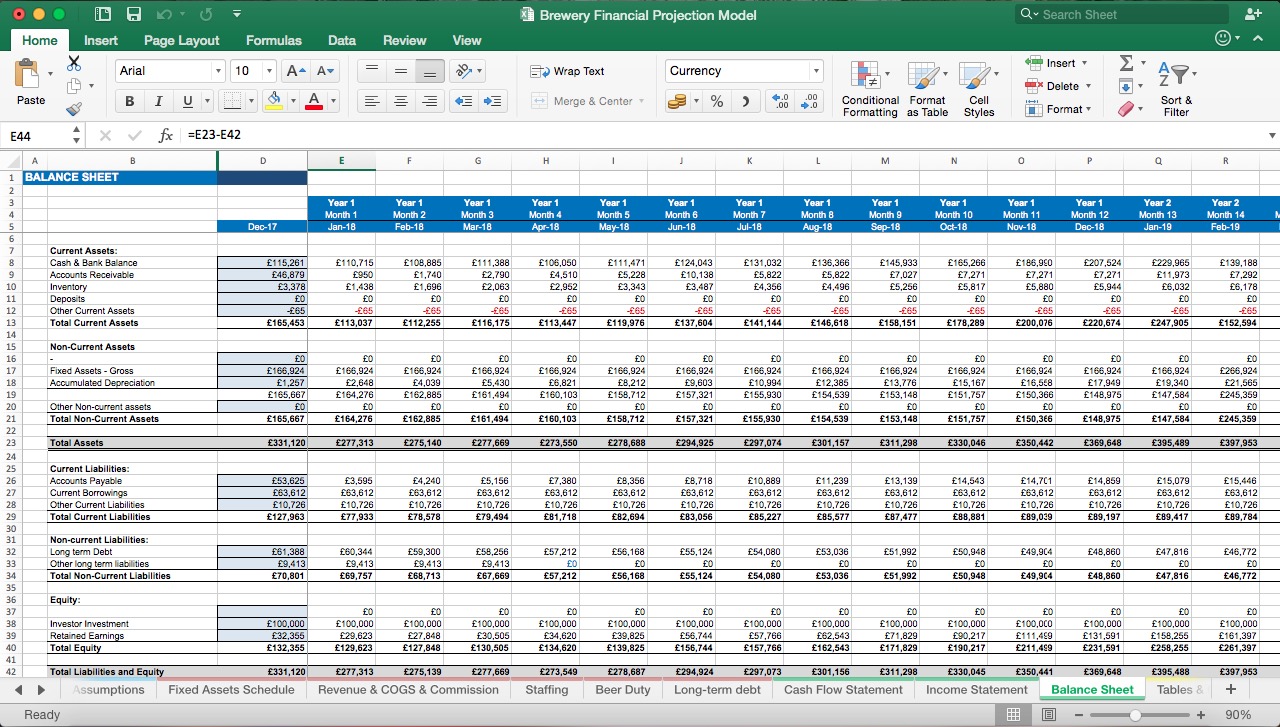Open the Review ribbon tab
The width and height of the screenshot is (1280, 727).
404,40
